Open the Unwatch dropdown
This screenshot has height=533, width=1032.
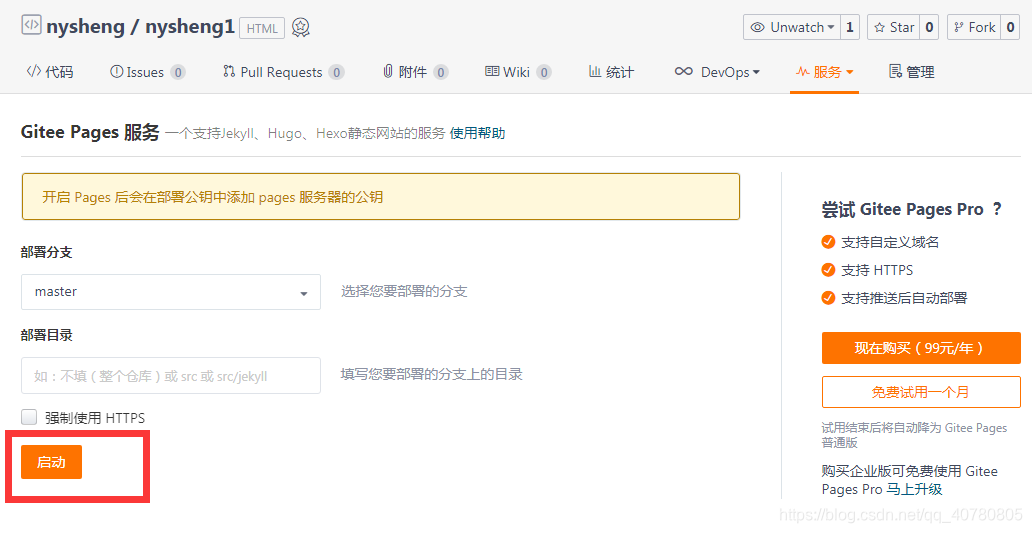(792, 28)
